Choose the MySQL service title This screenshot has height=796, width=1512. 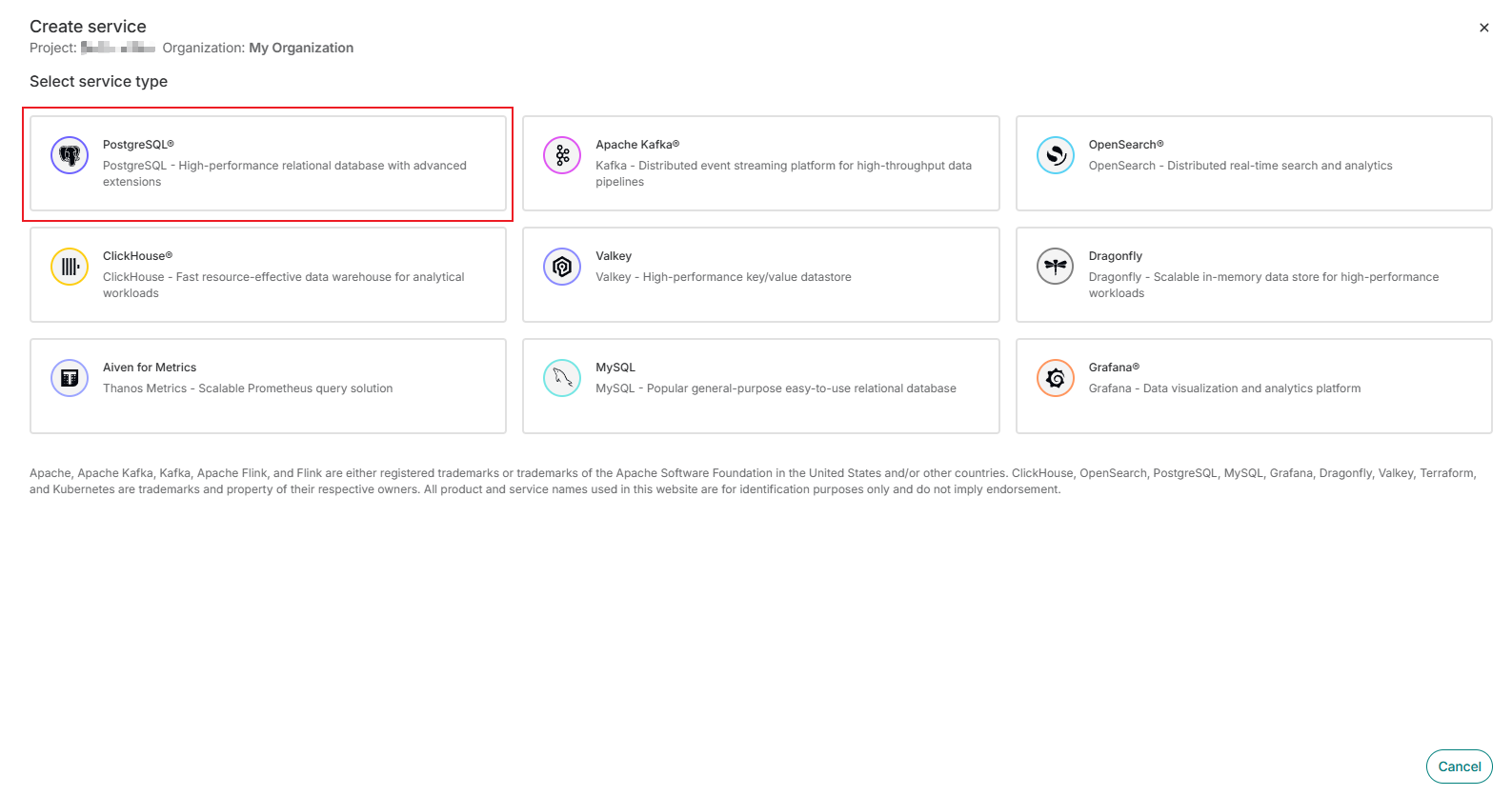[x=615, y=368]
